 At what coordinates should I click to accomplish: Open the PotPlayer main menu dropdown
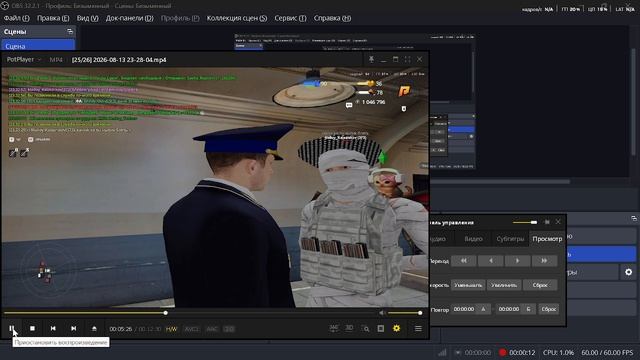pos(24,60)
